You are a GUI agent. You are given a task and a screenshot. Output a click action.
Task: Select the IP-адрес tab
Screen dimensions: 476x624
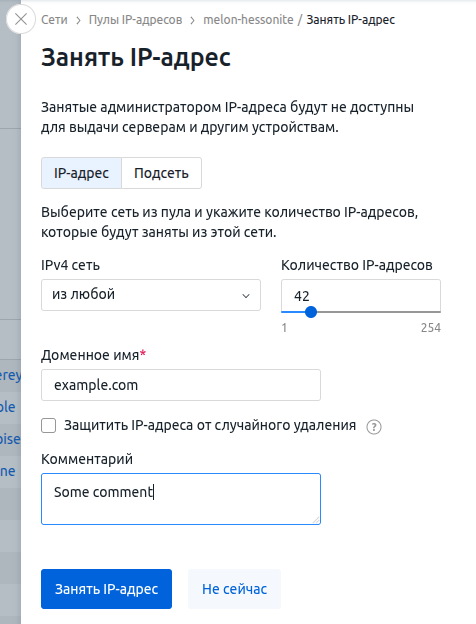tap(81, 173)
